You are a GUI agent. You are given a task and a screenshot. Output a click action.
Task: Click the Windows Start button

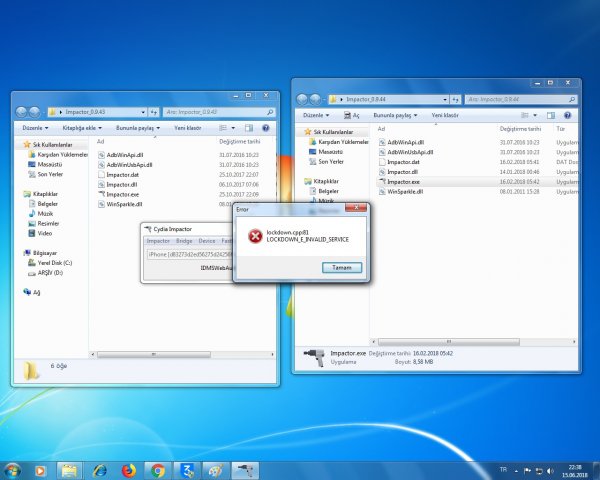(x=12, y=469)
